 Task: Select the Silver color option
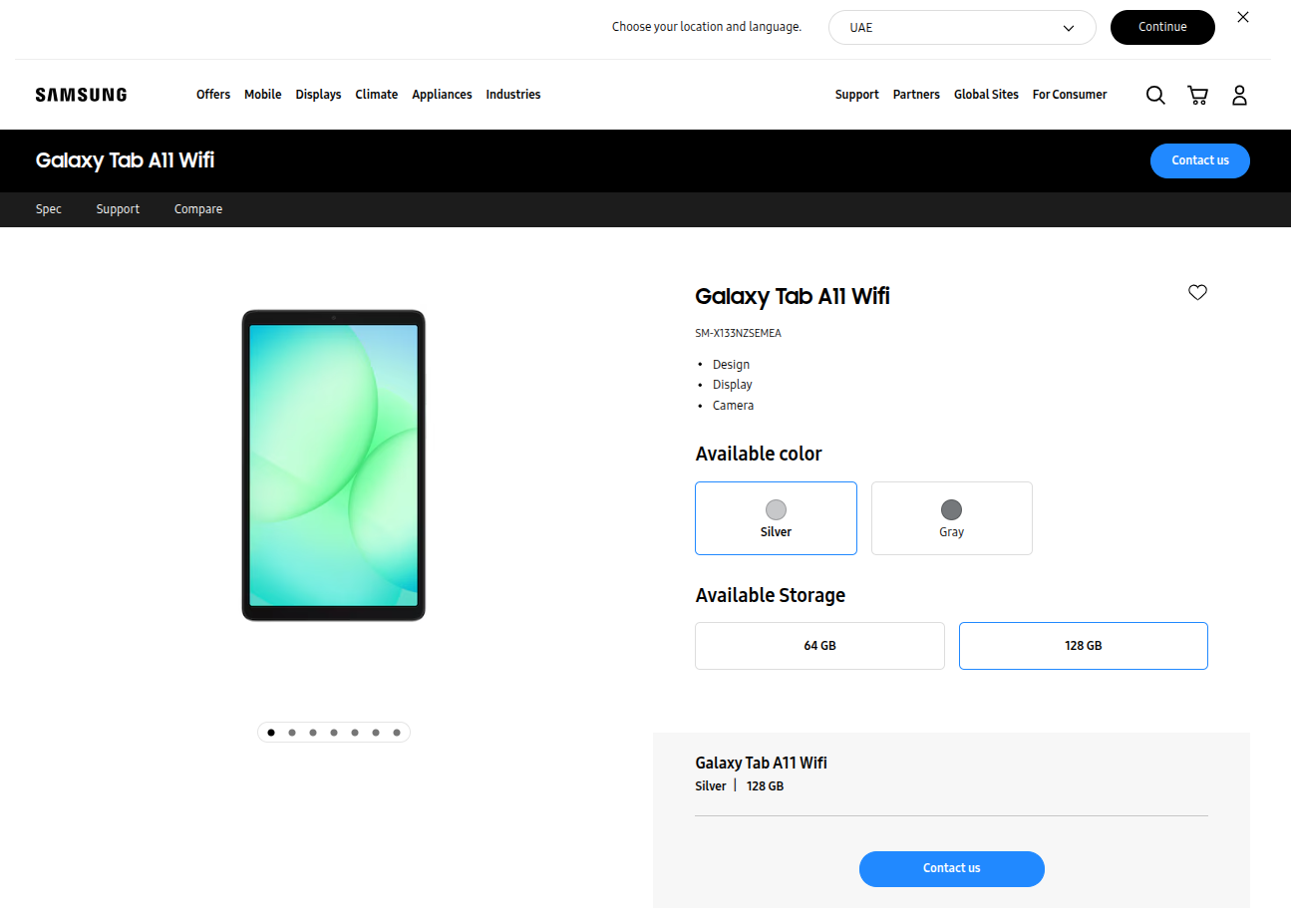[x=776, y=518]
